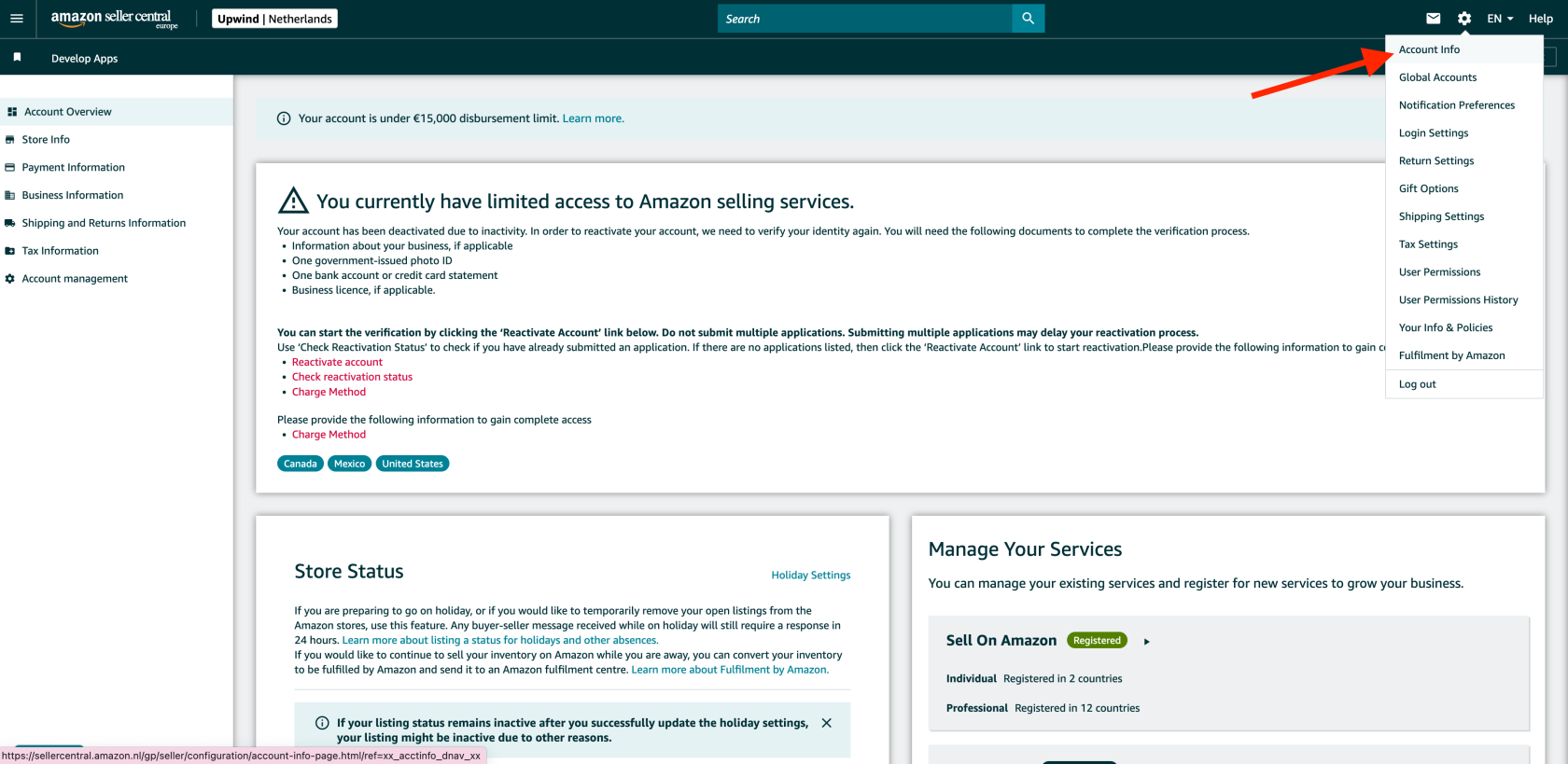Select Log out menu entry
The image size is (1568, 764).
tap(1417, 384)
